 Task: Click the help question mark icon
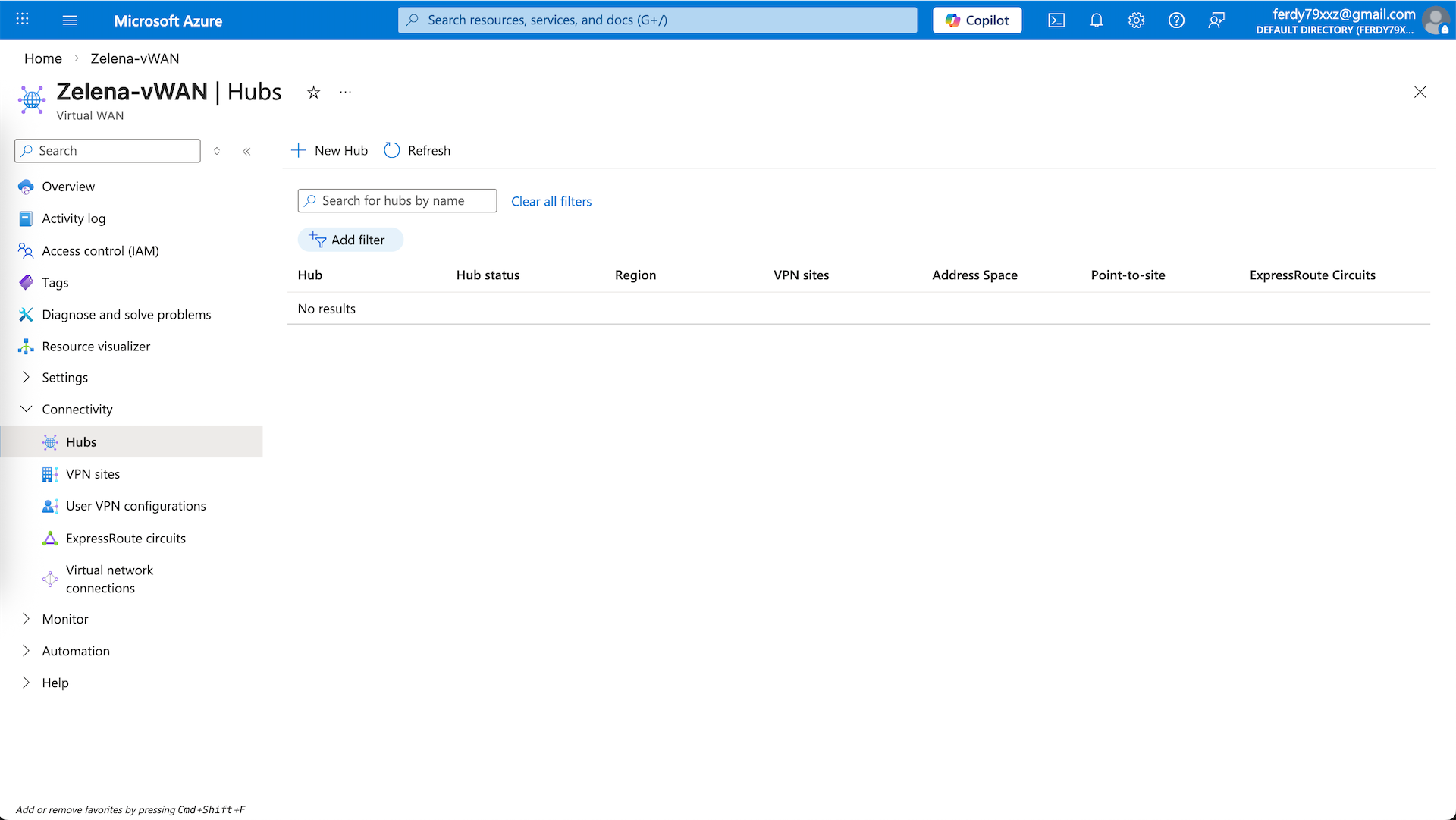click(x=1176, y=20)
